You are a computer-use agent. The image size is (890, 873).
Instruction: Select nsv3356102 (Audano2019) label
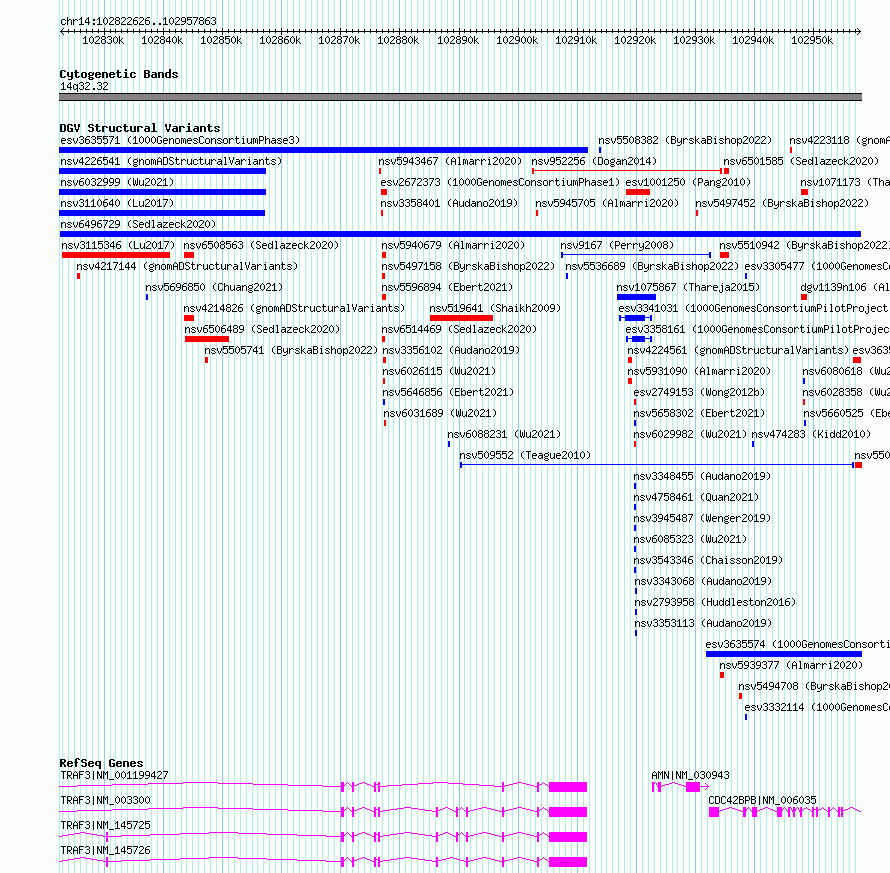[x=451, y=350]
